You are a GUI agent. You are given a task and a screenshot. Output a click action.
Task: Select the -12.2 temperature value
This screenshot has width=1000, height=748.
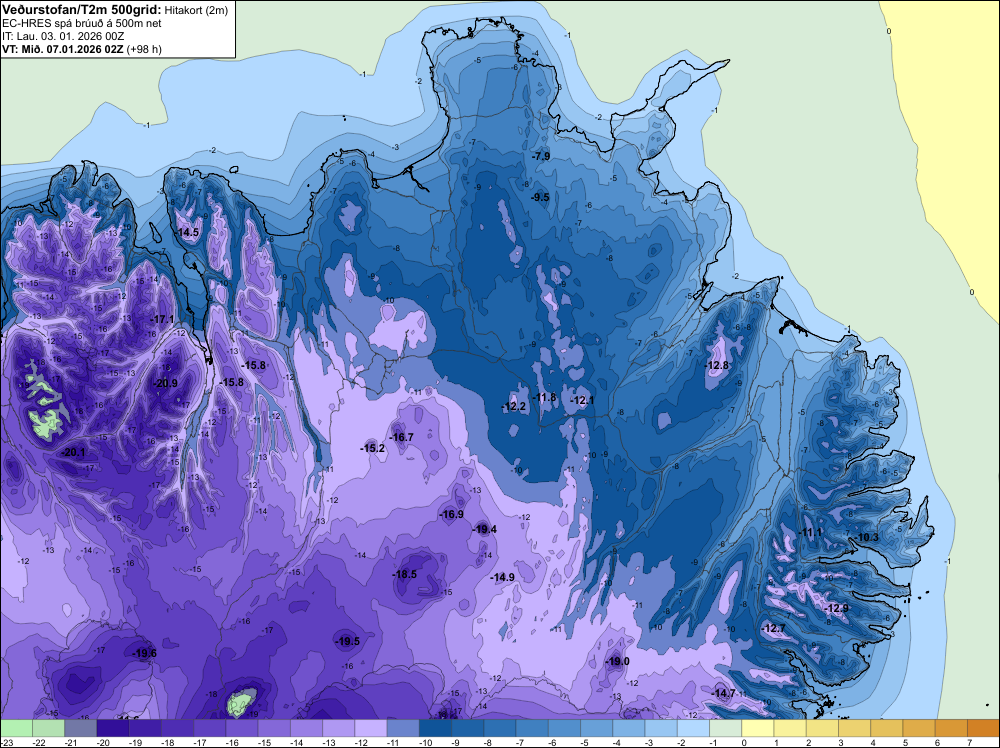514,406
